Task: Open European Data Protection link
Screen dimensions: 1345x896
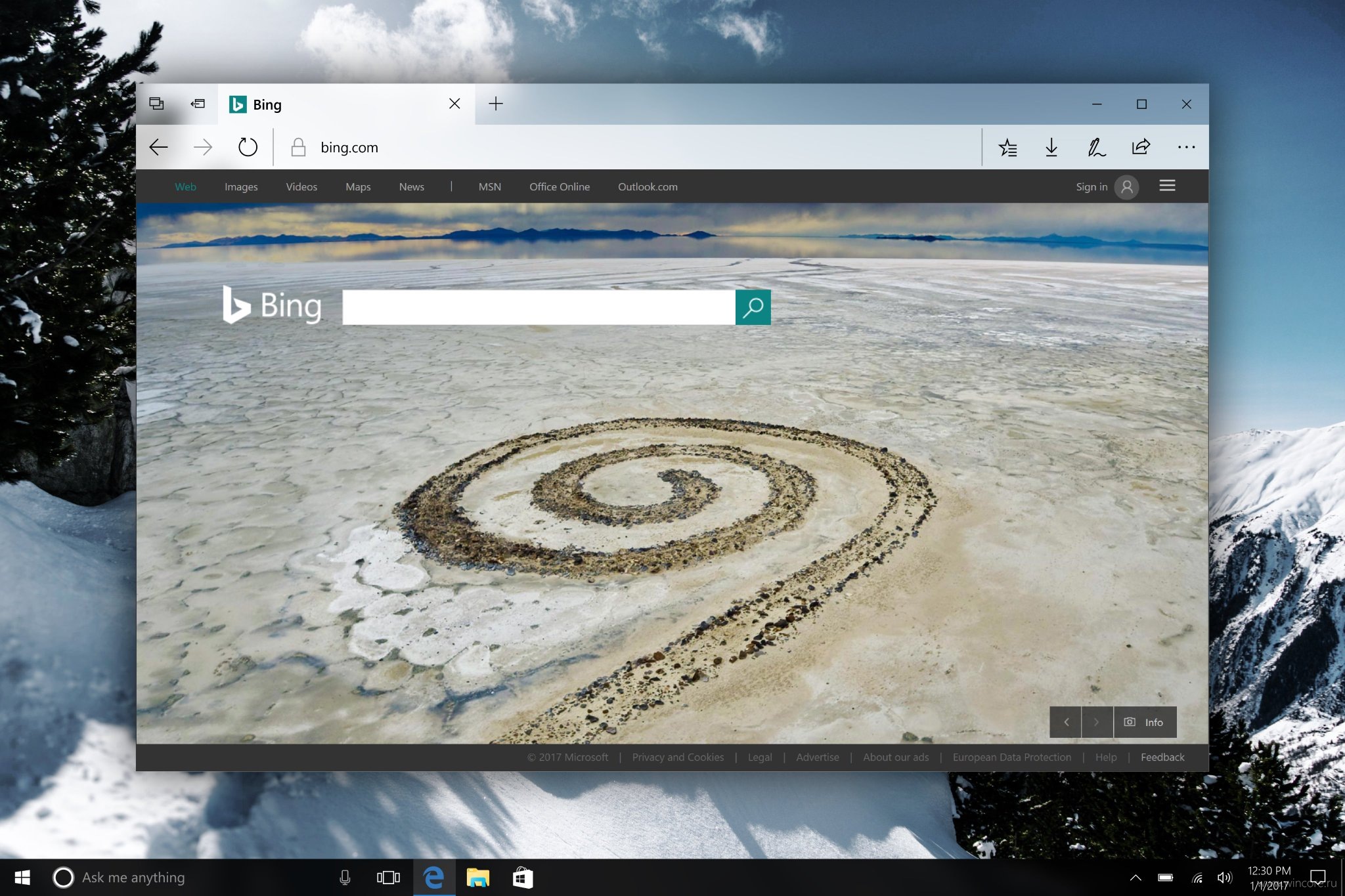Action: pos(1012,757)
